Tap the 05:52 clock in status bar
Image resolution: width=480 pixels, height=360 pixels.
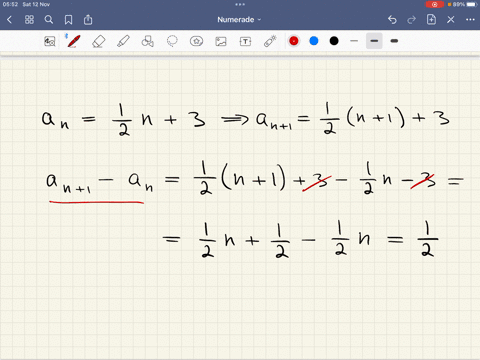pyautogui.click(x=10, y=4)
